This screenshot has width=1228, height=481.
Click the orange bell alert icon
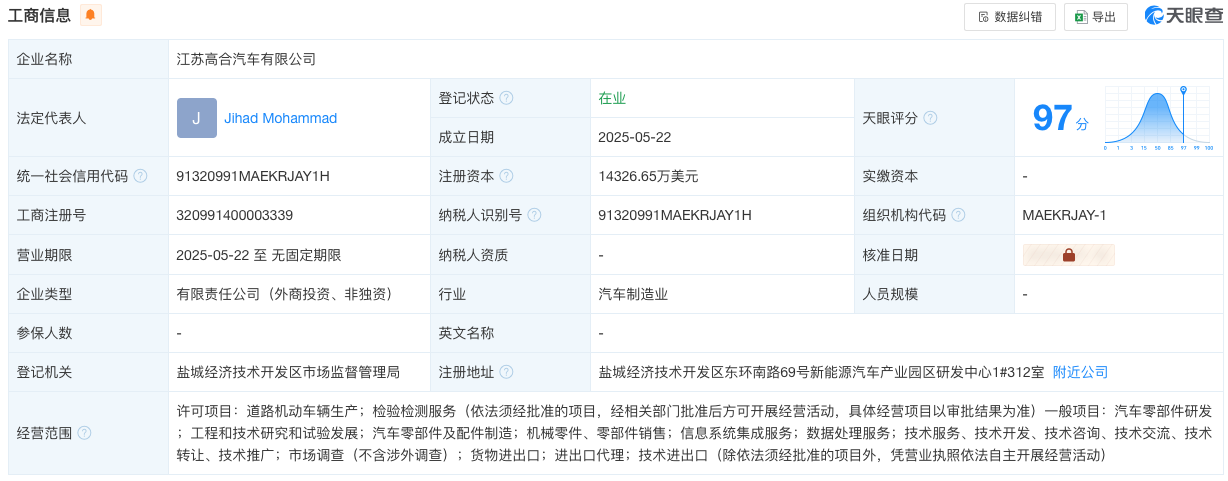[91, 15]
